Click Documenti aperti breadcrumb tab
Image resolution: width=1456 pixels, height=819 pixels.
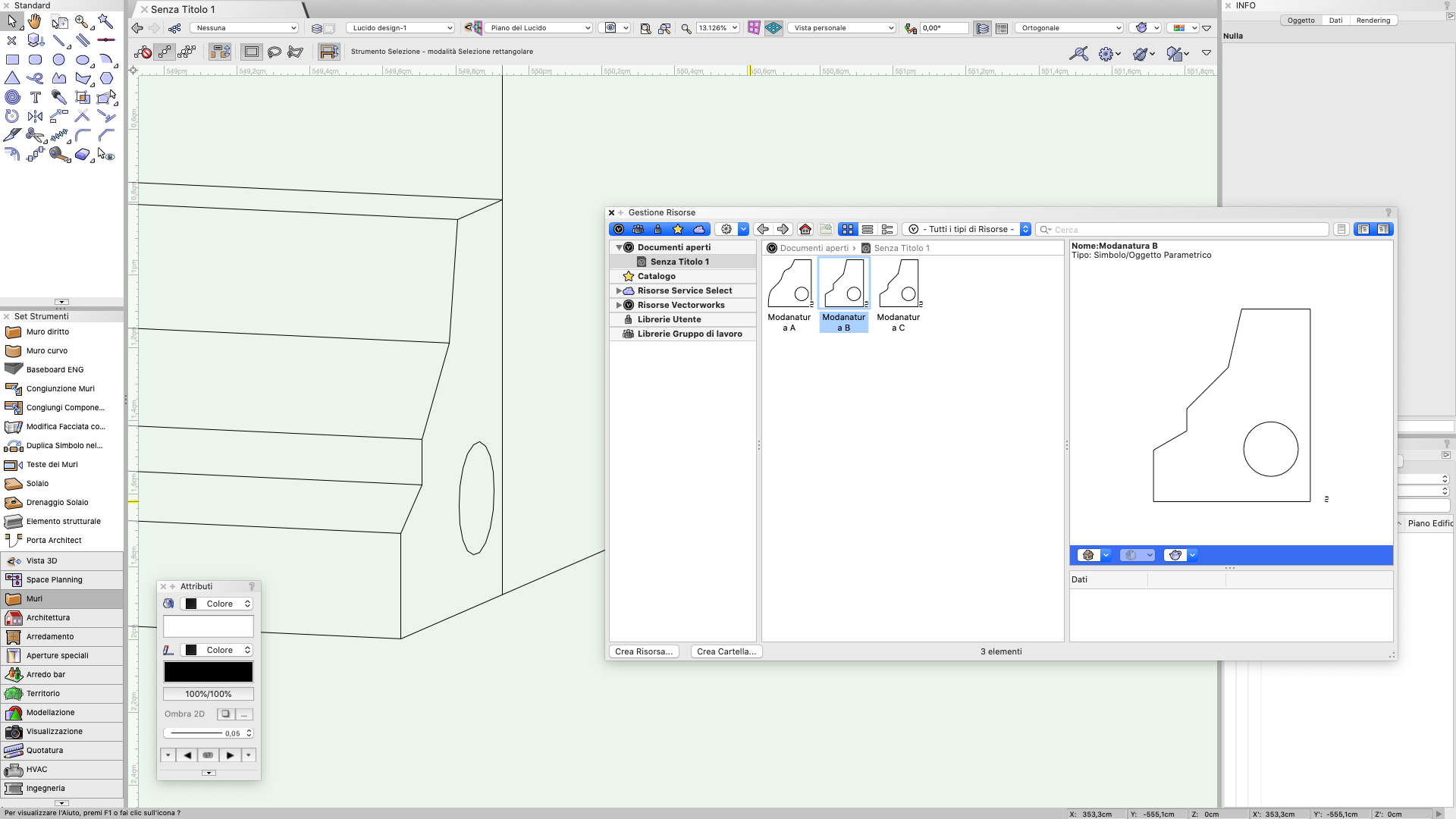pyautogui.click(x=813, y=247)
